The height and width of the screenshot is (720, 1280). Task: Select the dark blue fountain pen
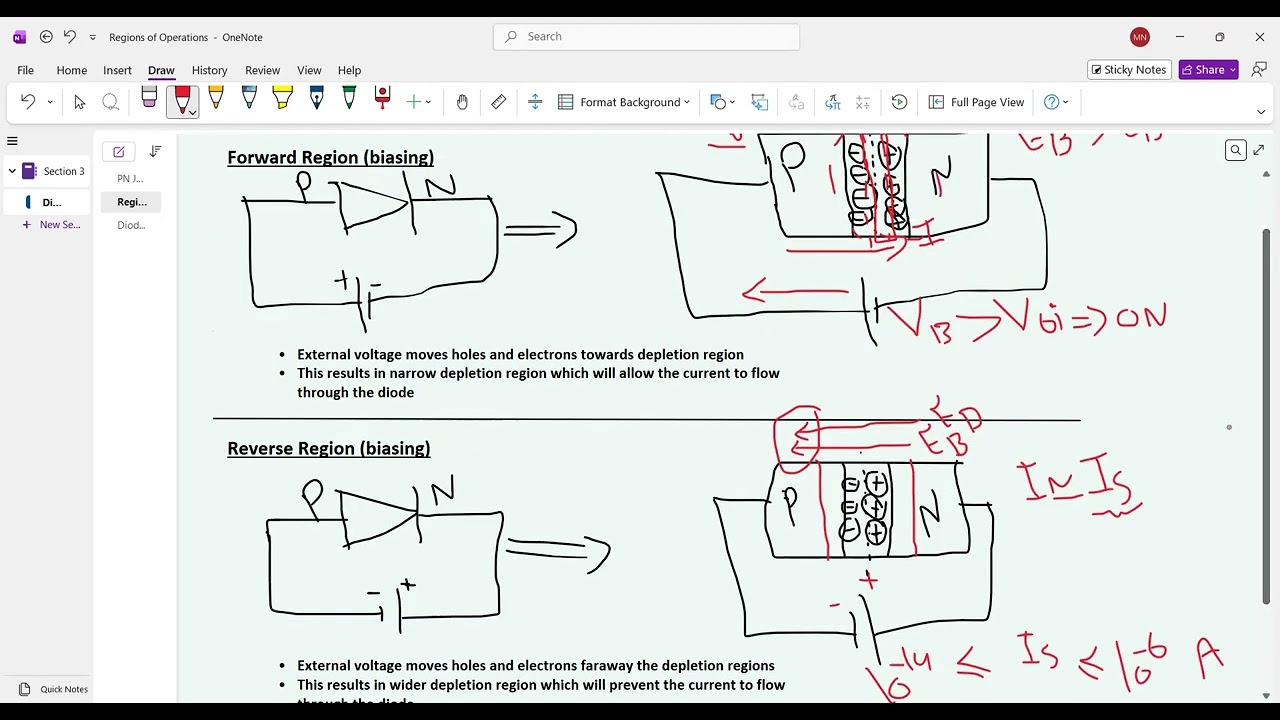click(x=316, y=98)
